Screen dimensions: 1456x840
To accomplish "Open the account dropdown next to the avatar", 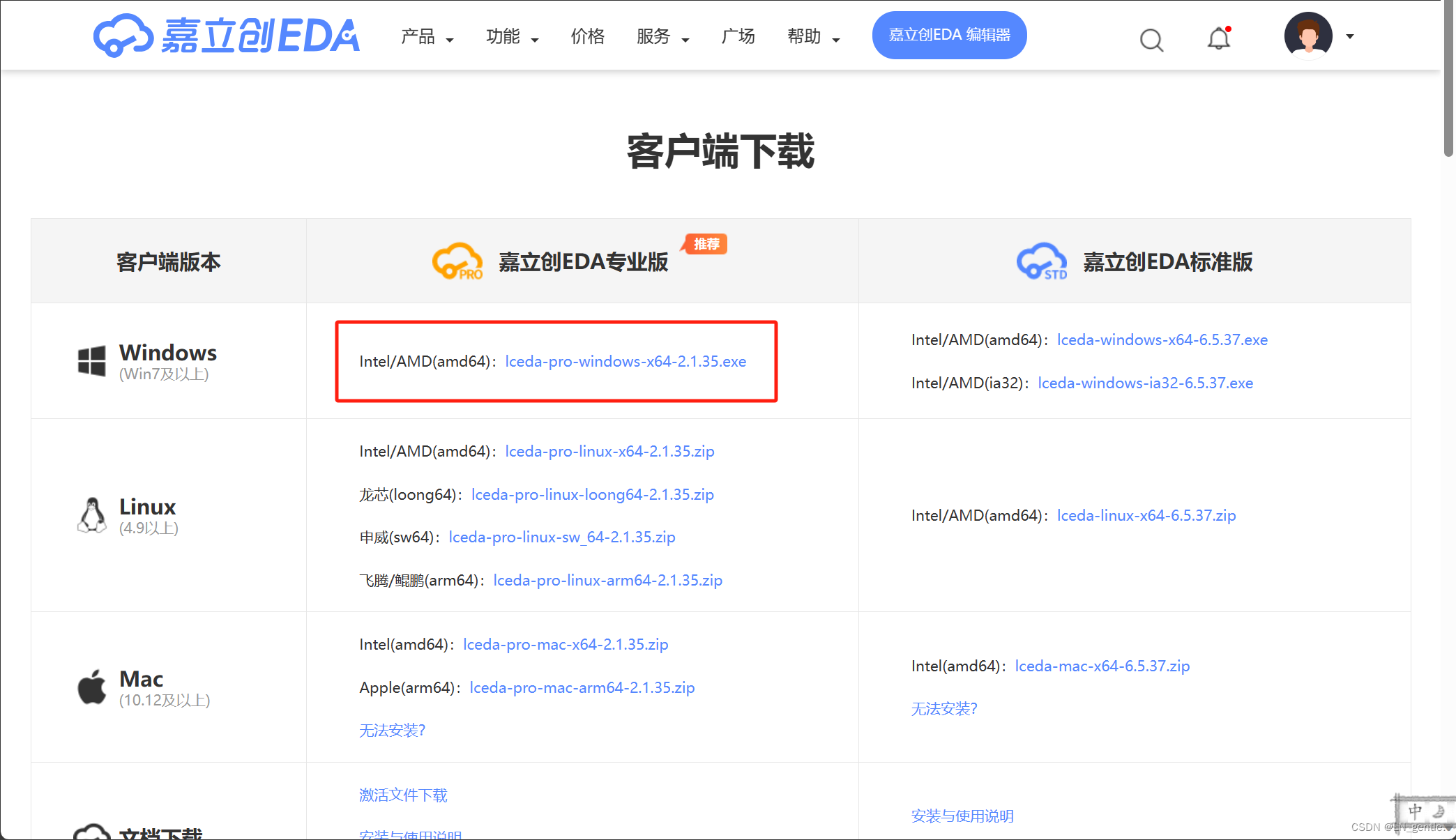I will tap(1350, 36).
